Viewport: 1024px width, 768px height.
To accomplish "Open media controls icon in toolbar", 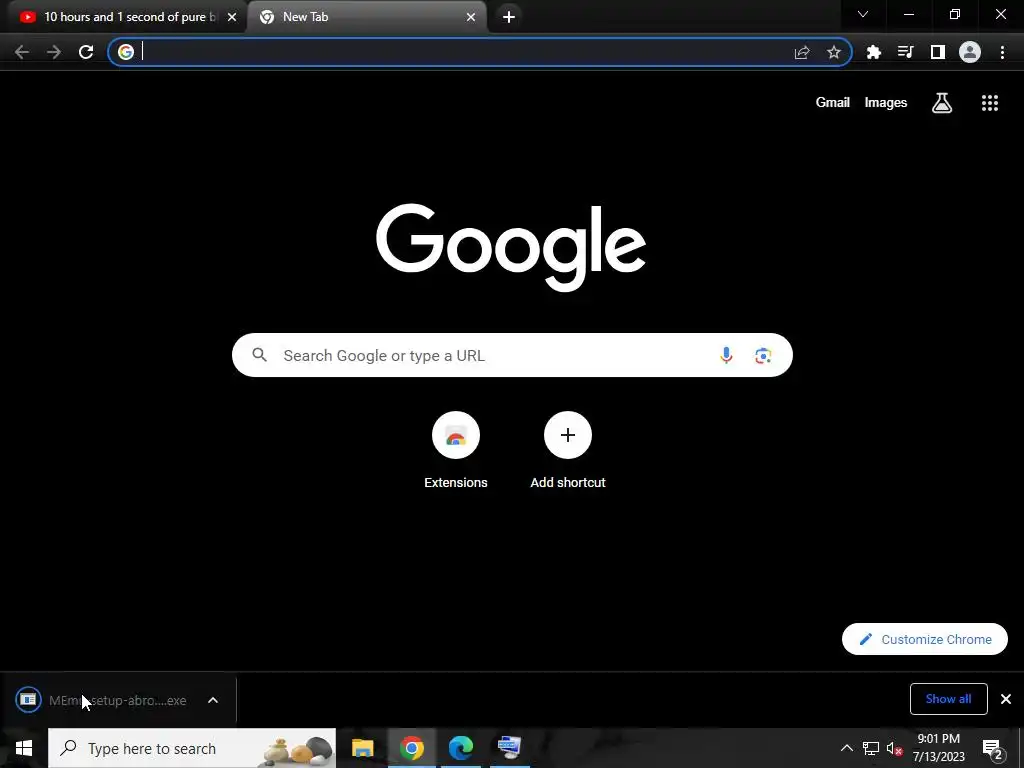I will point(905,52).
